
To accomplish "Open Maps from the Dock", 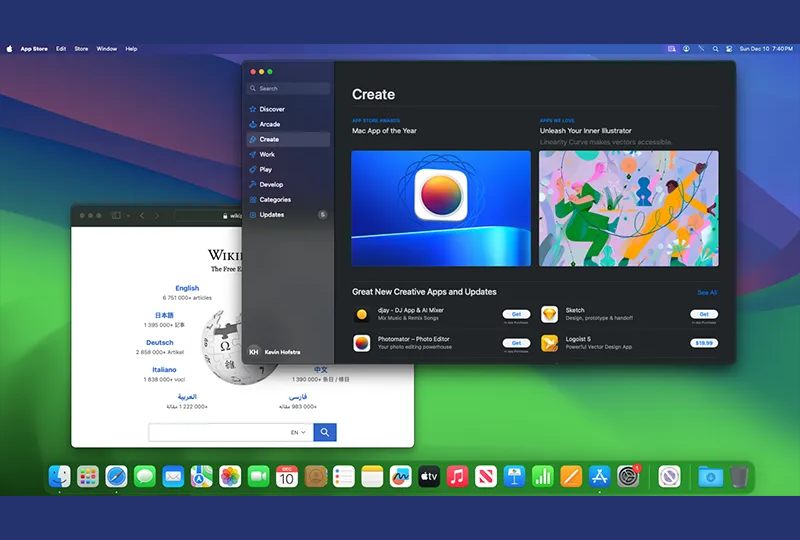I will 202,477.
